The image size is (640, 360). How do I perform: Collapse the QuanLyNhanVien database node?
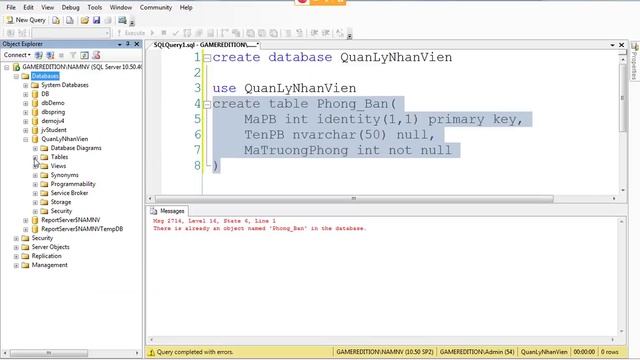26,139
